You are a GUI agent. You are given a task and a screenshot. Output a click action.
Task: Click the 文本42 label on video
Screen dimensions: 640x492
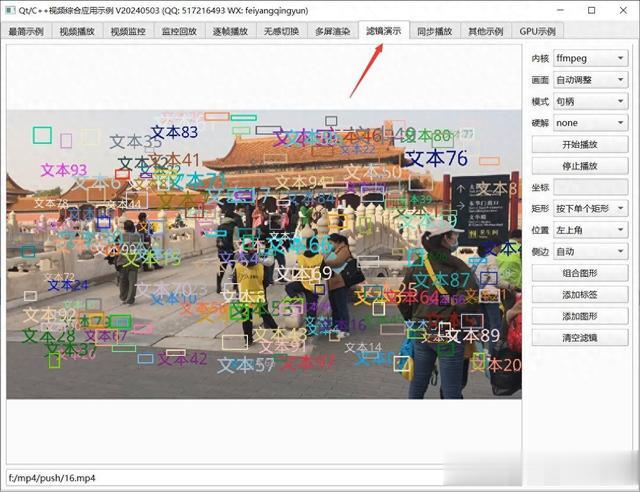click(182, 359)
